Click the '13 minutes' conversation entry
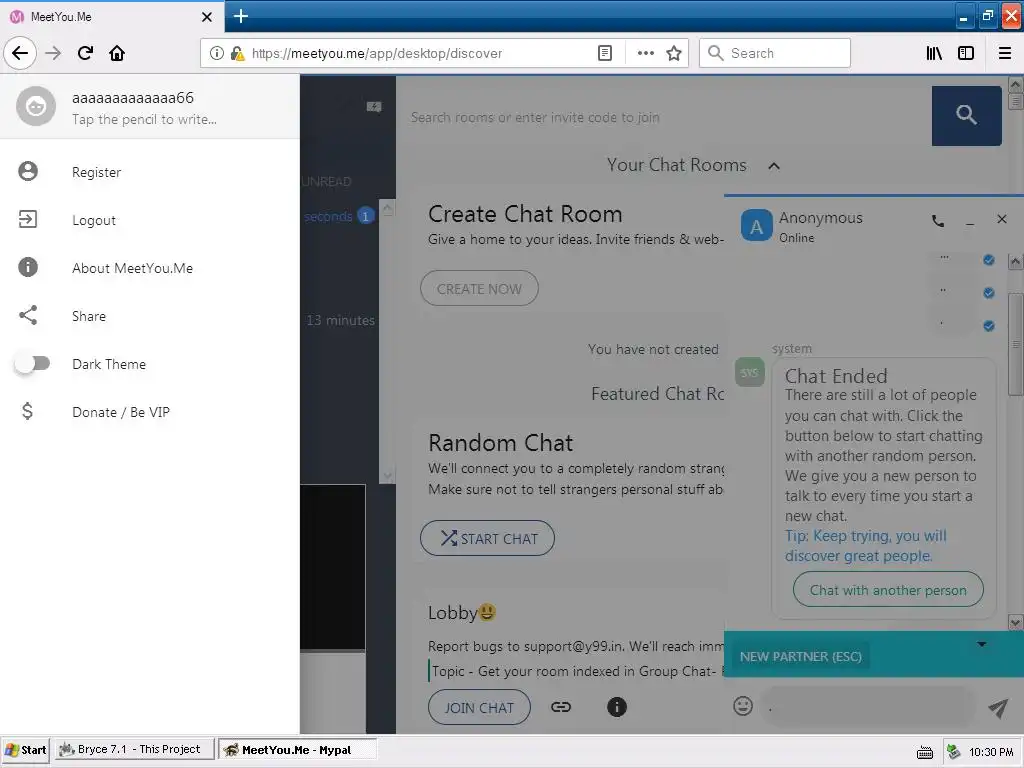 coord(340,320)
